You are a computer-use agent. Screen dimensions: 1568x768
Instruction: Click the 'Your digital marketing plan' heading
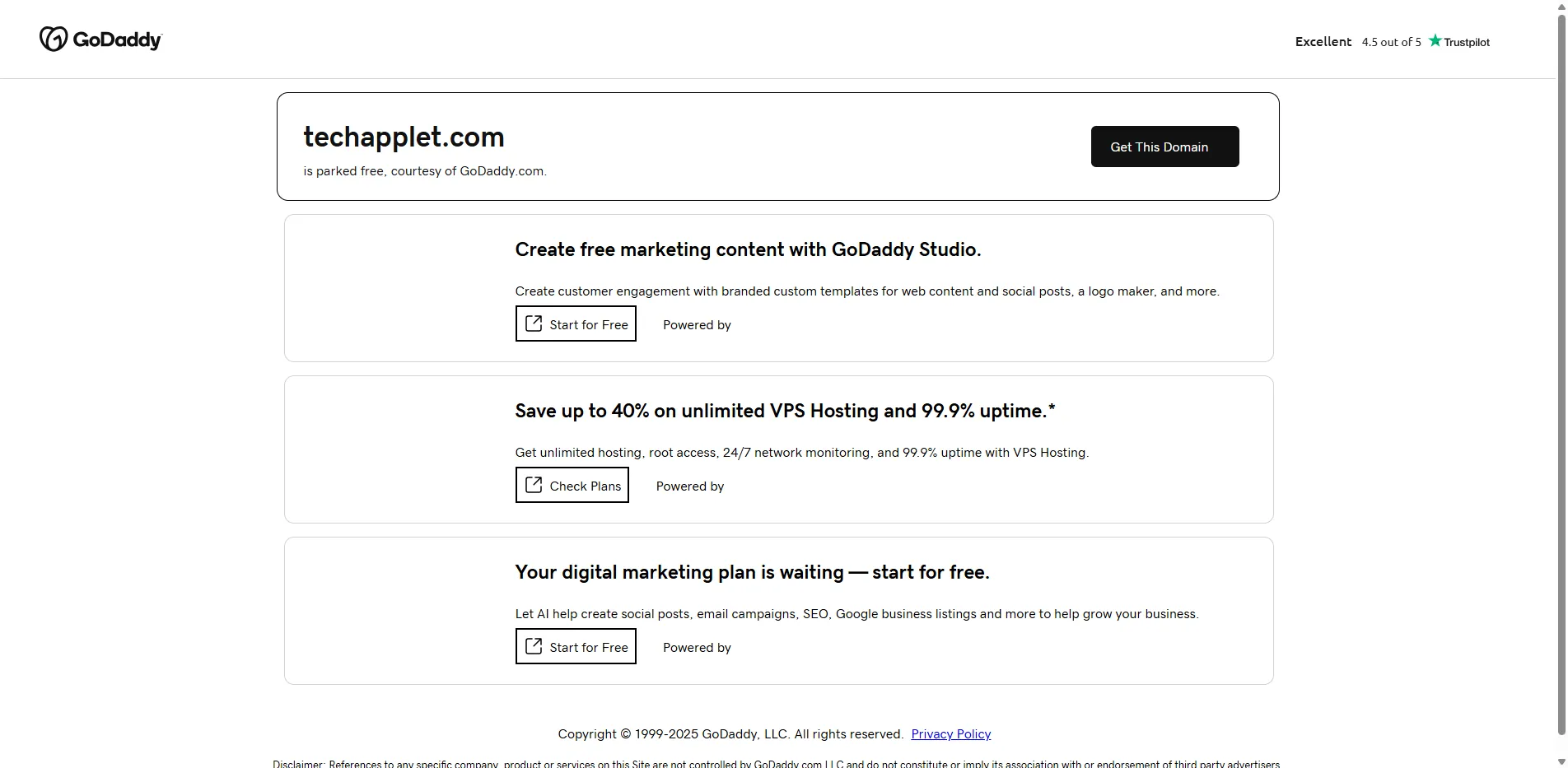[x=752, y=572]
